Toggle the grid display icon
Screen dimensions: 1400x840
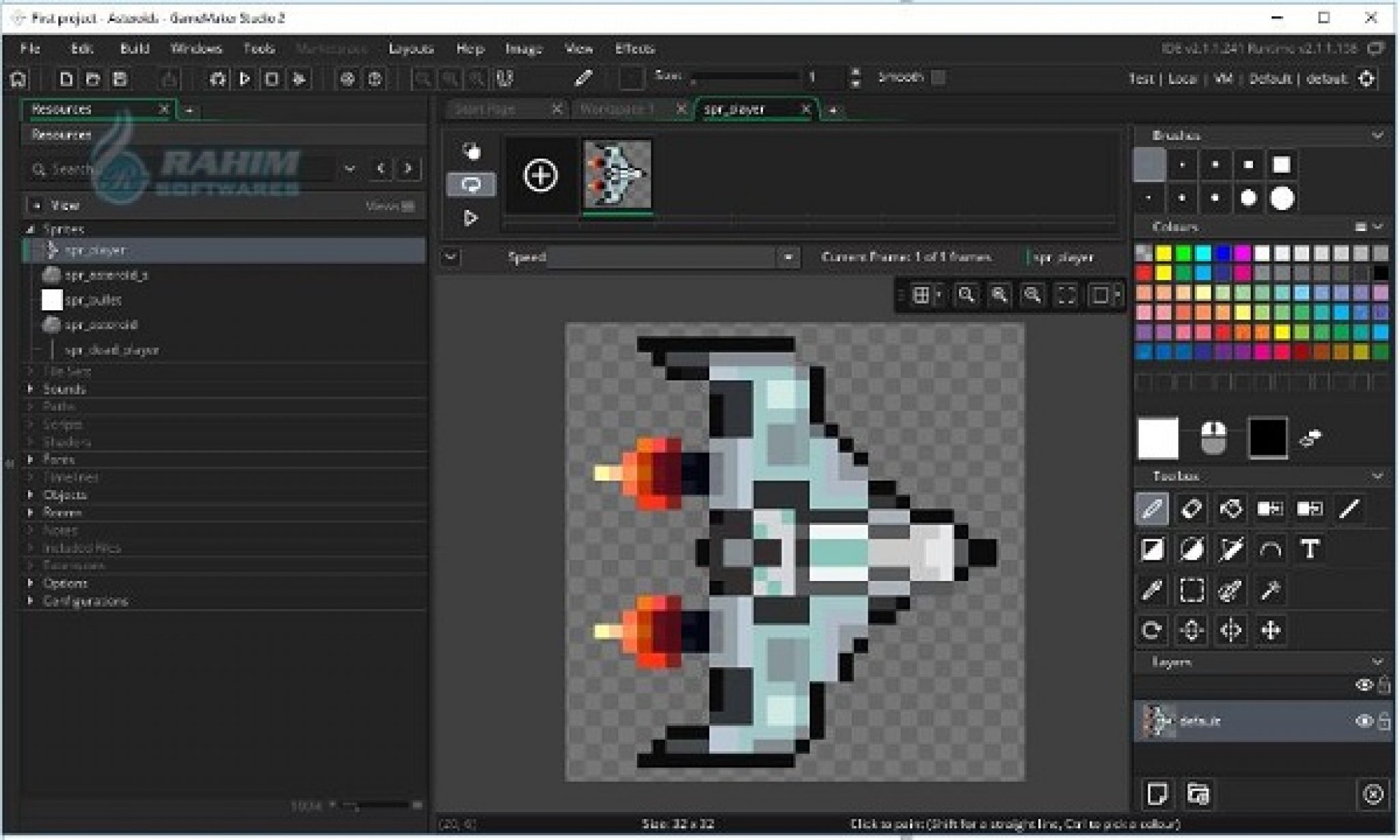(x=921, y=295)
